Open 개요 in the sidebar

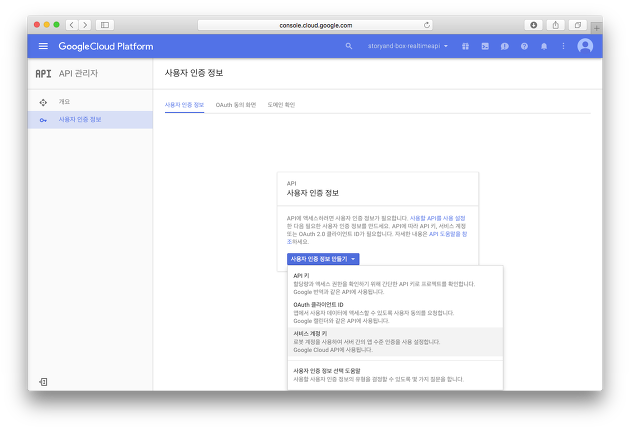click(x=90, y=102)
